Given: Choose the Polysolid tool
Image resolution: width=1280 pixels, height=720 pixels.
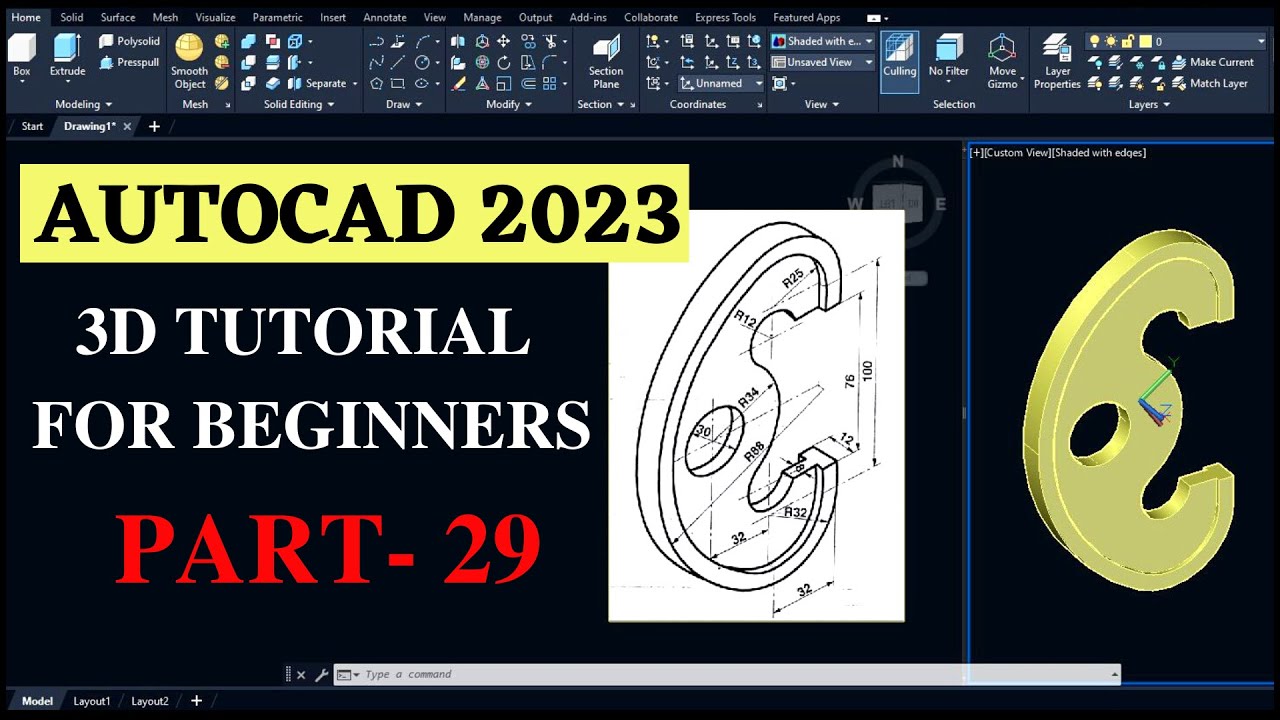Looking at the screenshot, I should click(x=129, y=41).
